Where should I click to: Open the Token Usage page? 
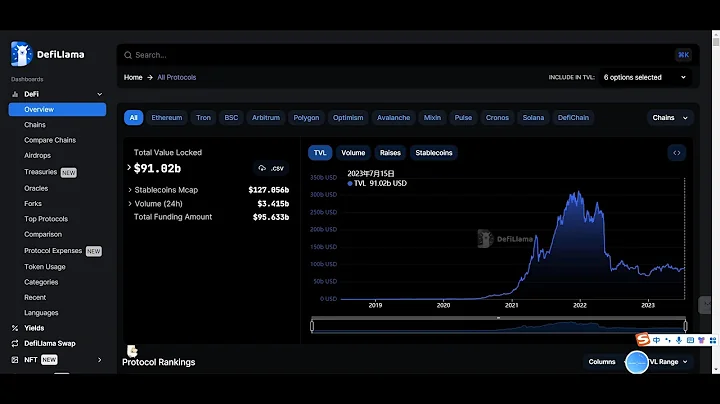(45, 267)
